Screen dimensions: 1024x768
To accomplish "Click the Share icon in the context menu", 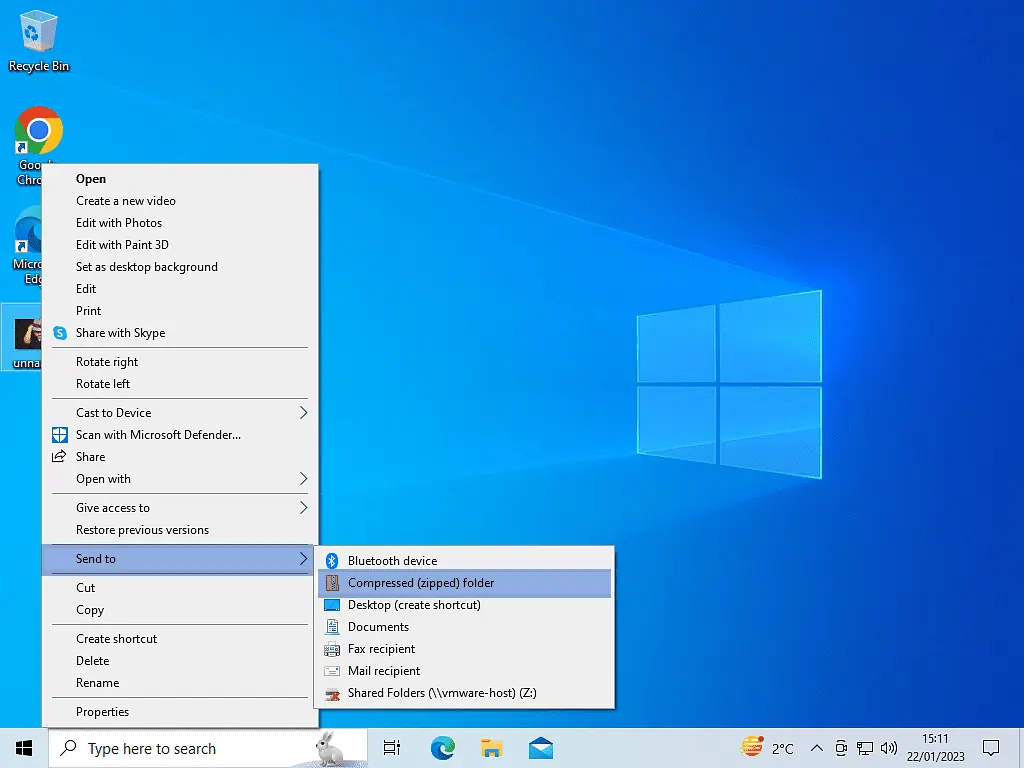I will (60, 456).
